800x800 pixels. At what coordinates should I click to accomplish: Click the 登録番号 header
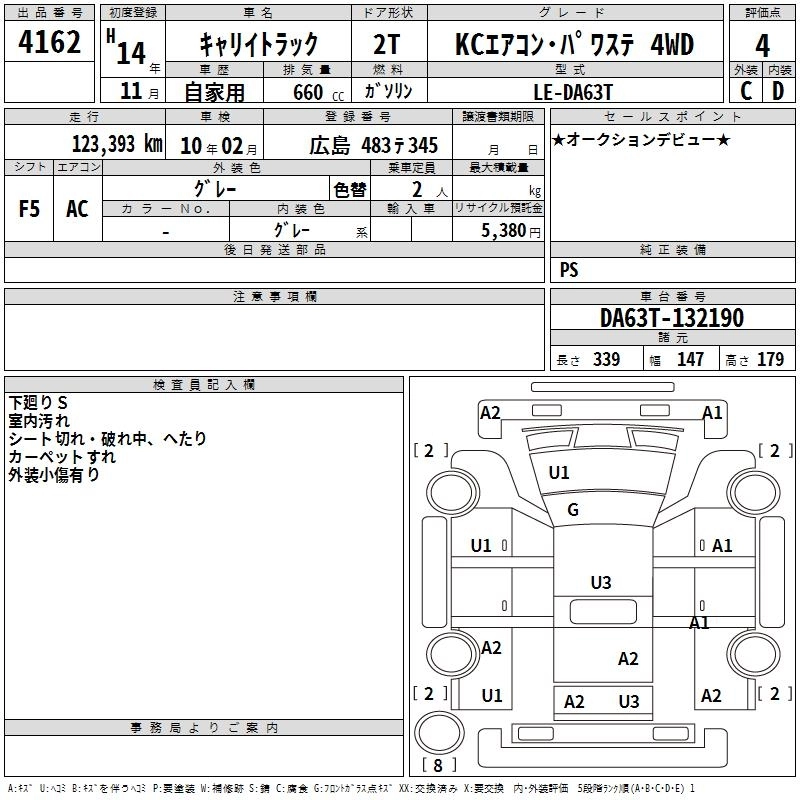[x=358, y=116]
